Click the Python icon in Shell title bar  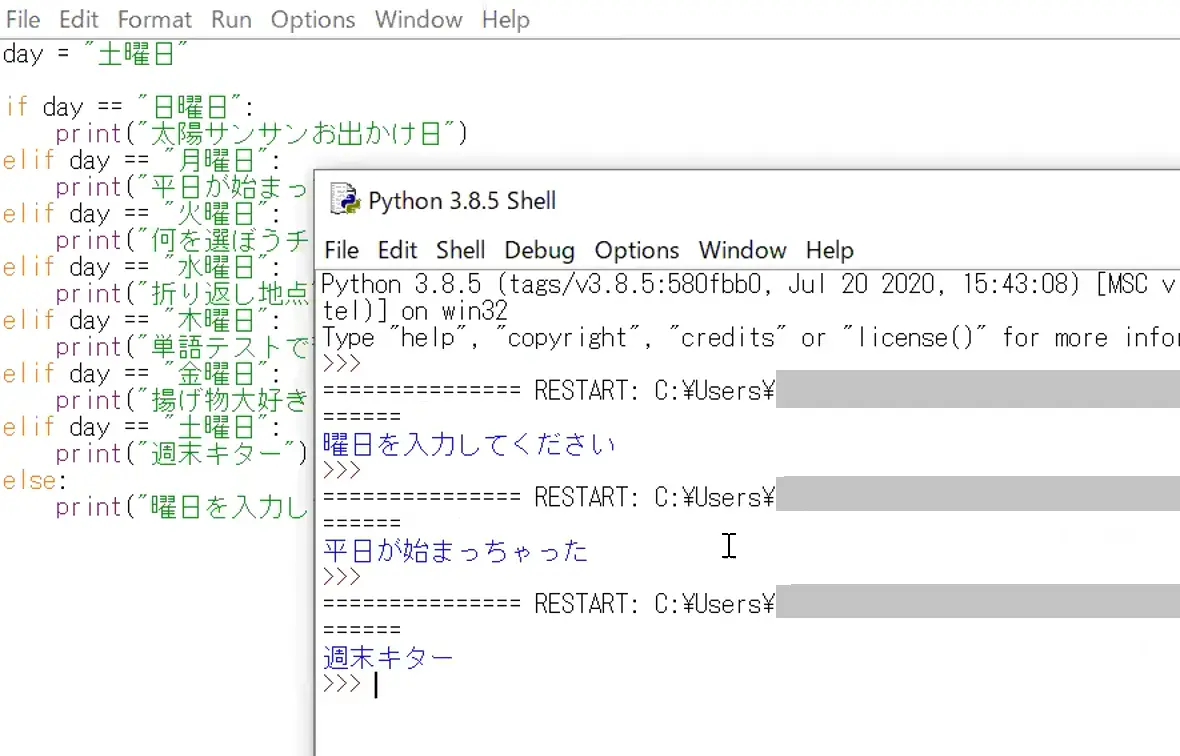coord(345,200)
